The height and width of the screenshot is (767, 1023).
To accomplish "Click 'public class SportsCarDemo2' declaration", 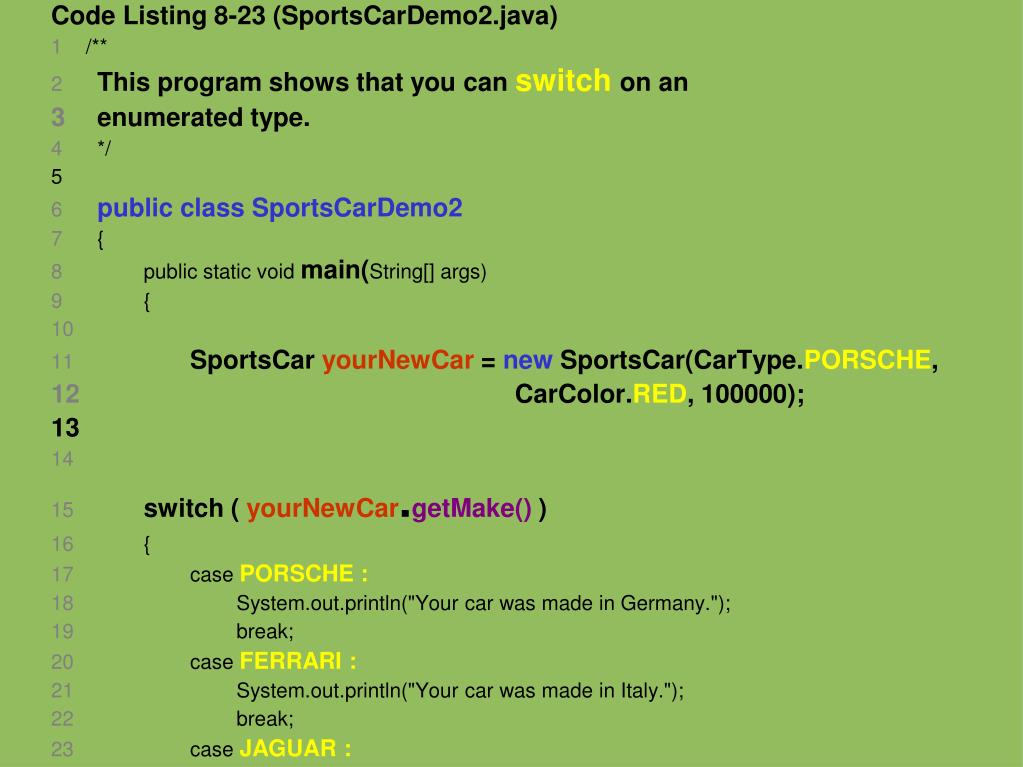I will pos(280,208).
